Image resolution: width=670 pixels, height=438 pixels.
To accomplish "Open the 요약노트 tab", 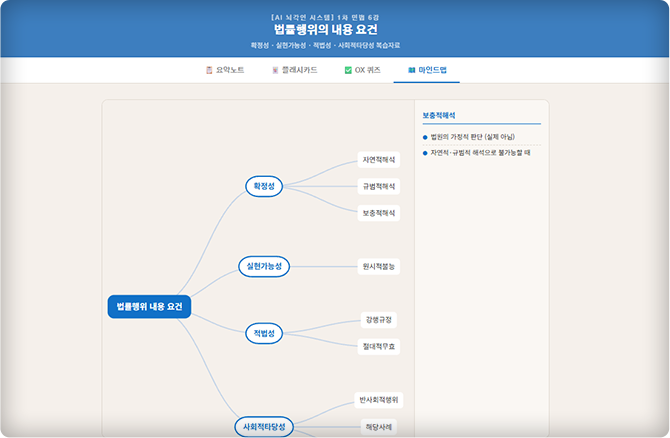I will pyautogui.click(x=225, y=70).
